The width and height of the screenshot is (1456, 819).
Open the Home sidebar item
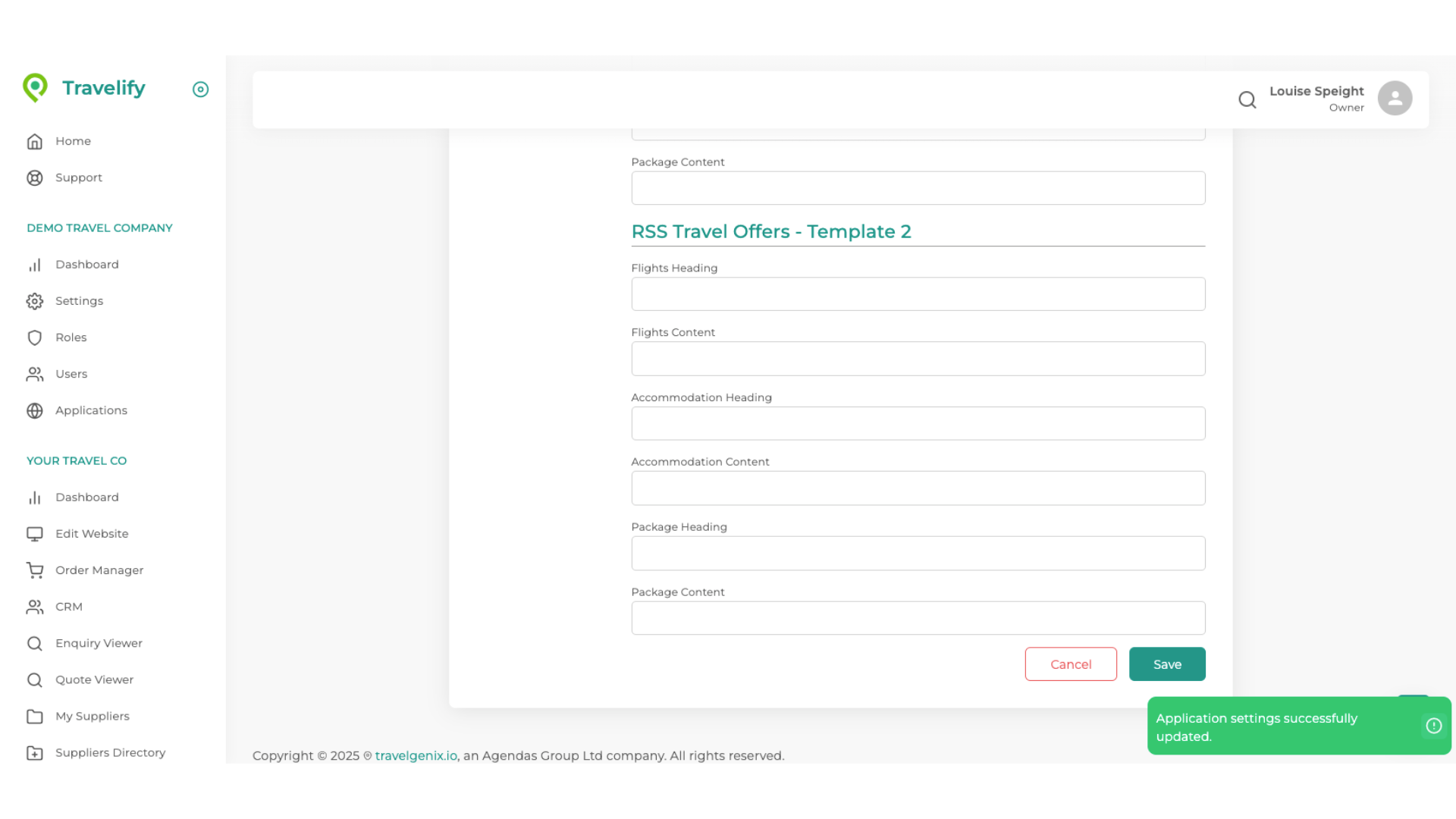click(73, 141)
